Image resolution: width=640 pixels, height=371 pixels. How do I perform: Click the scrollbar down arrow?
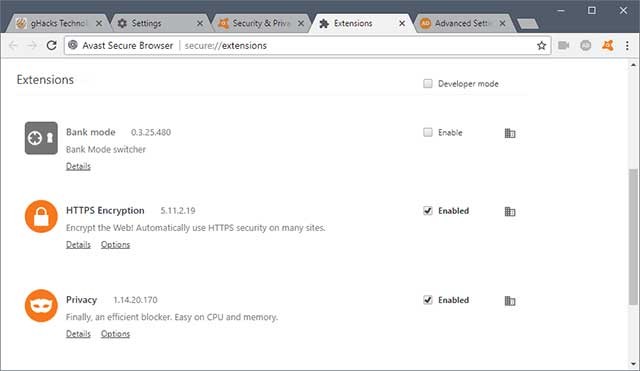point(633,364)
